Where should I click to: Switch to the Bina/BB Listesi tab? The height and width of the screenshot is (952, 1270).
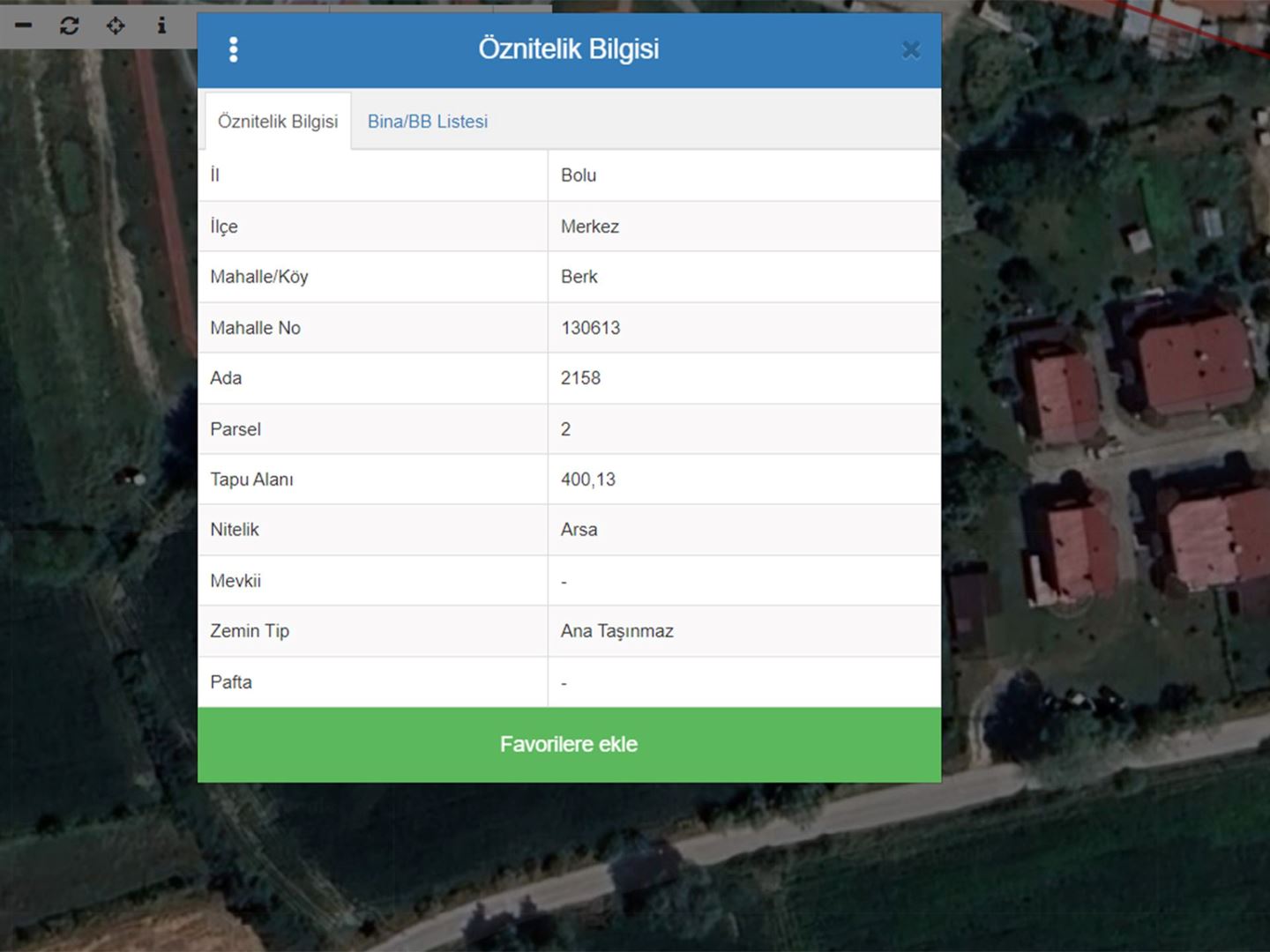(427, 122)
